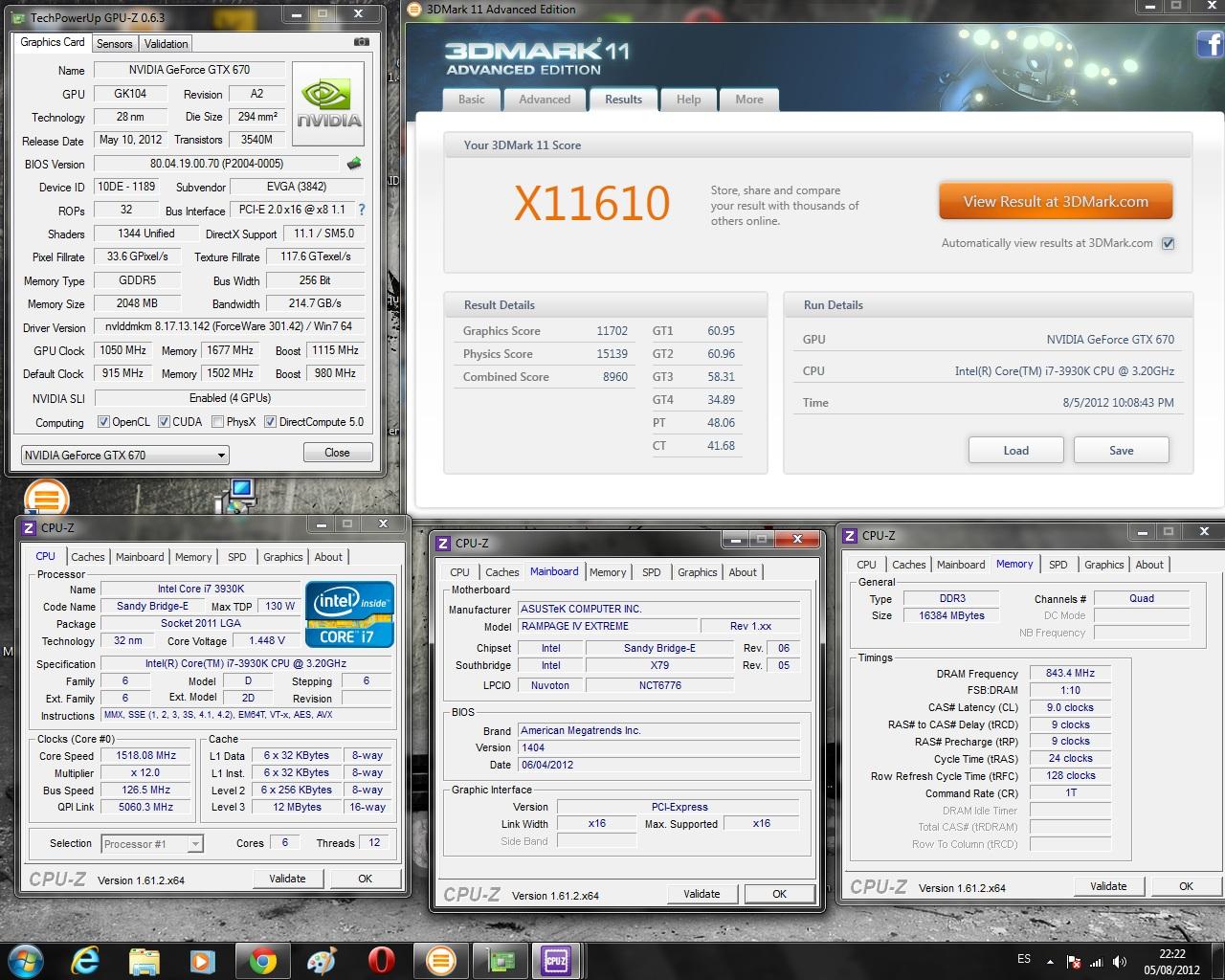Open Paint from the taskbar
This screenshot has width=1225, height=980.
tap(322, 961)
